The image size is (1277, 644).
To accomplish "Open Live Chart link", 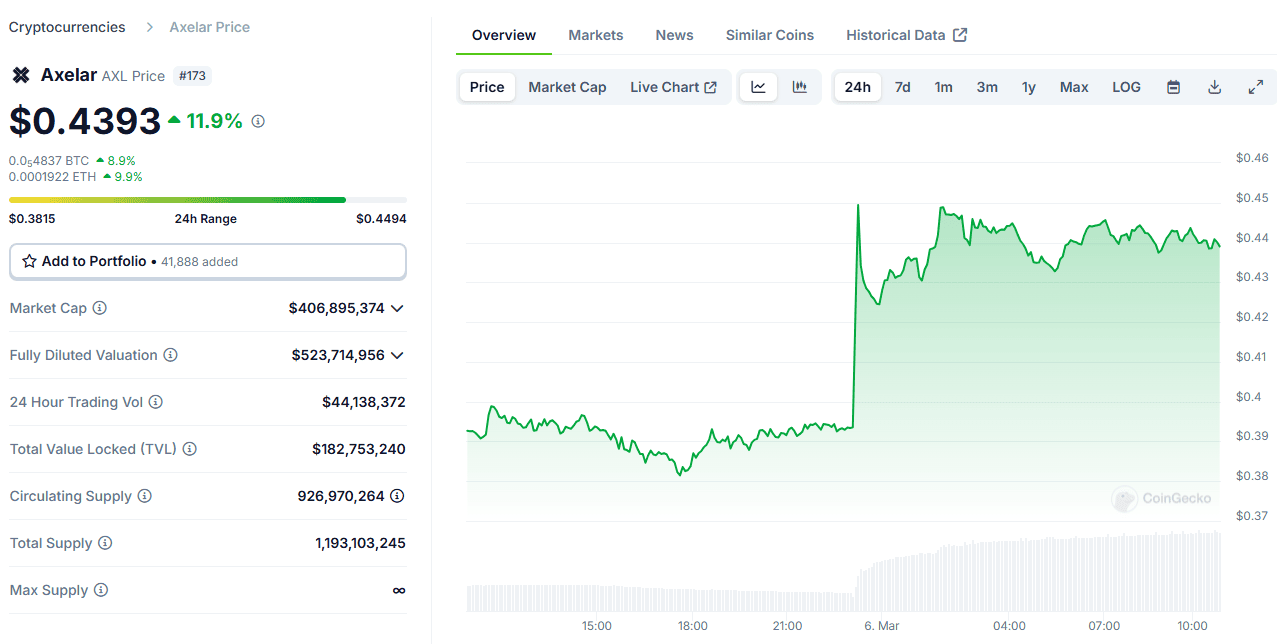I will pyautogui.click(x=673, y=87).
